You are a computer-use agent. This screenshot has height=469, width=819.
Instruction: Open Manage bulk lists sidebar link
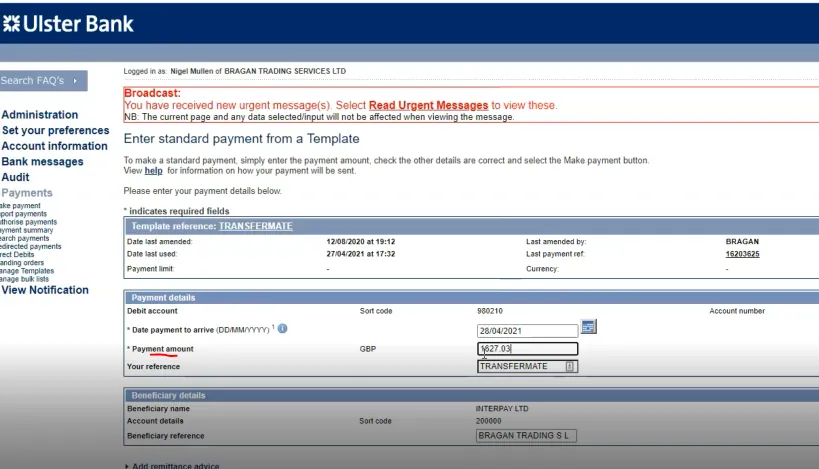[24, 279]
